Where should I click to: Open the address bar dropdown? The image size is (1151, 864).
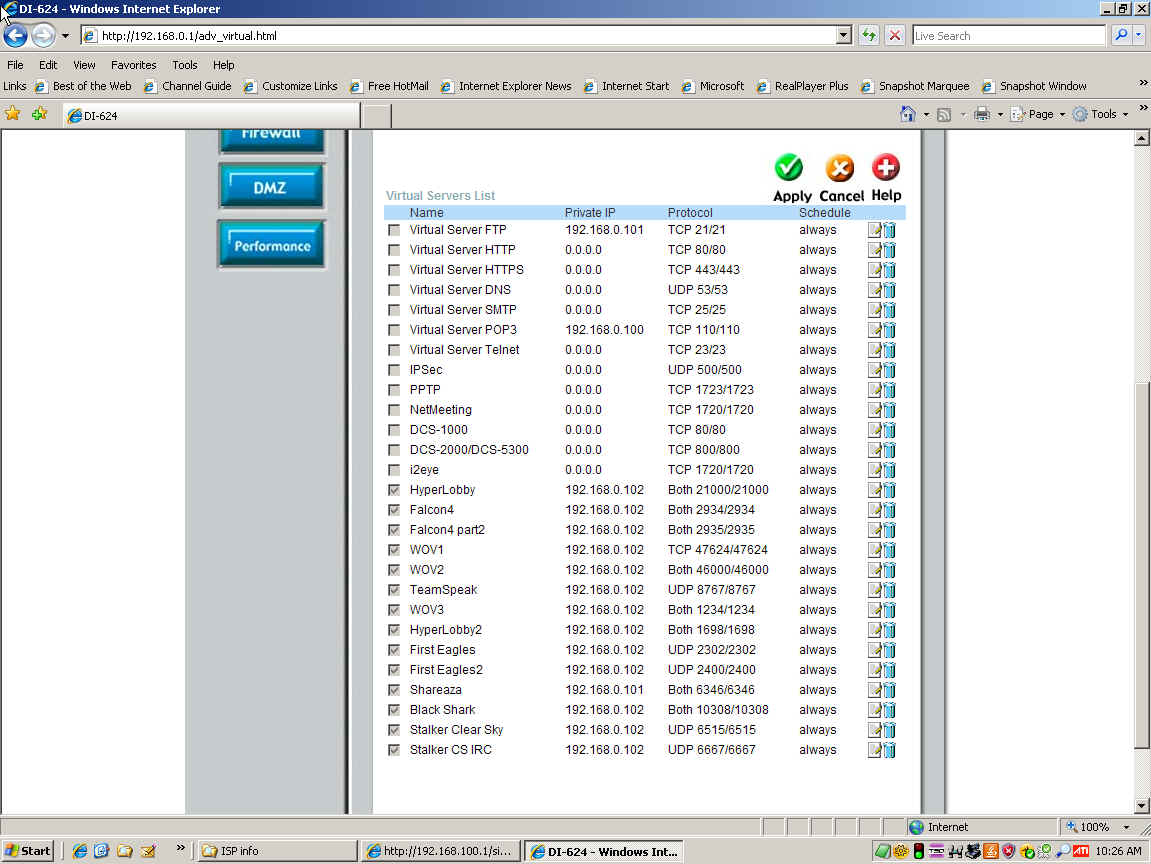point(843,35)
